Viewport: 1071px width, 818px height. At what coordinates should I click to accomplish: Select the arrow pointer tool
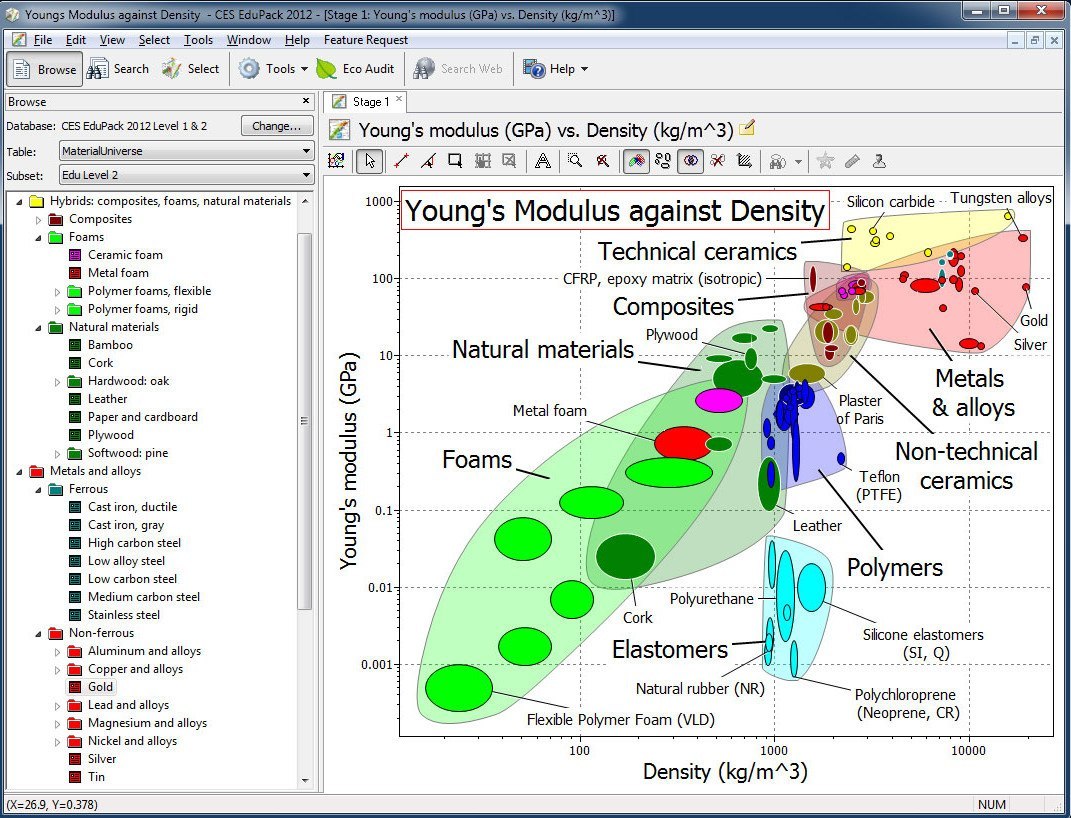[370, 161]
